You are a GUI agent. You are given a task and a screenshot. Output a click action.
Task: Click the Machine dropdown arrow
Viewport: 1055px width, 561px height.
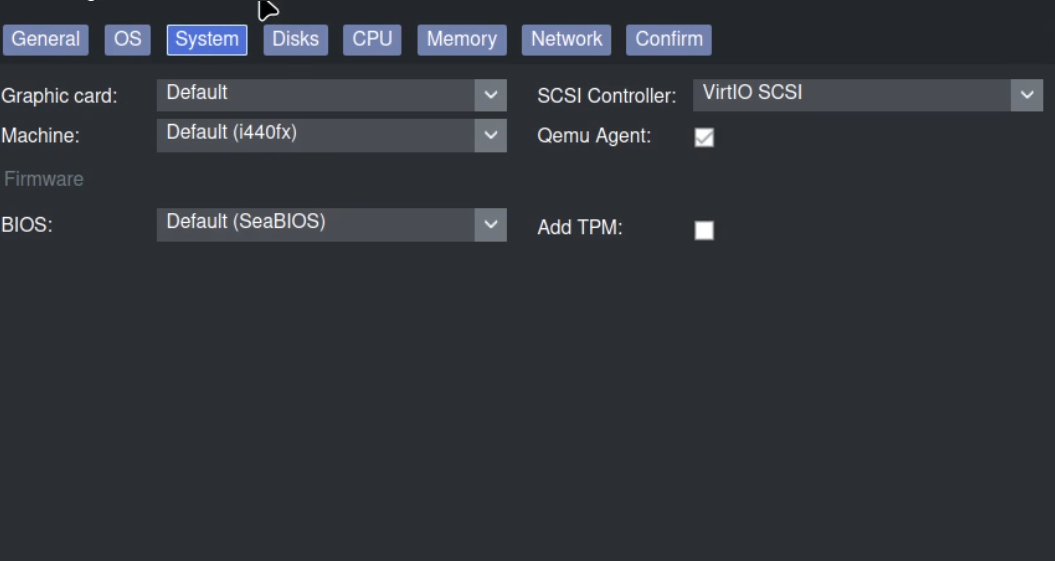(490, 135)
